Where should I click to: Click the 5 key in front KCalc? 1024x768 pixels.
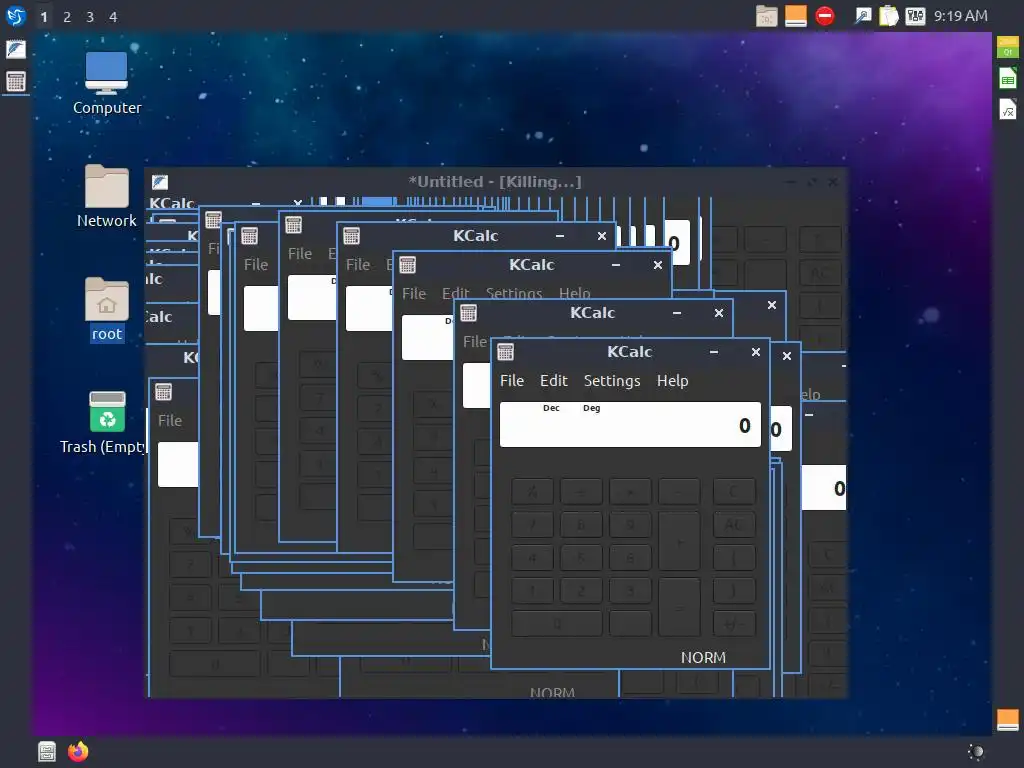pyautogui.click(x=581, y=557)
